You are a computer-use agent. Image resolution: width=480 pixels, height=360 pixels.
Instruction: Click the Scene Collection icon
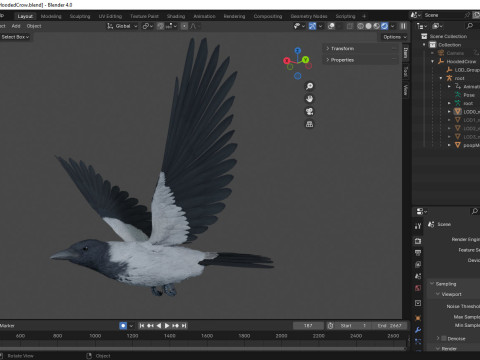(x=424, y=36)
